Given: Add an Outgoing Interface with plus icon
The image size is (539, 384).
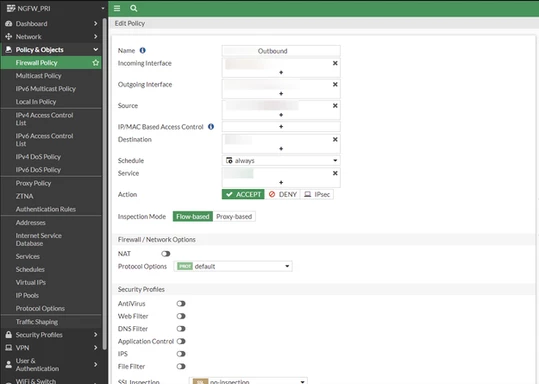Looking at the screenshot, I should point(281,94).
